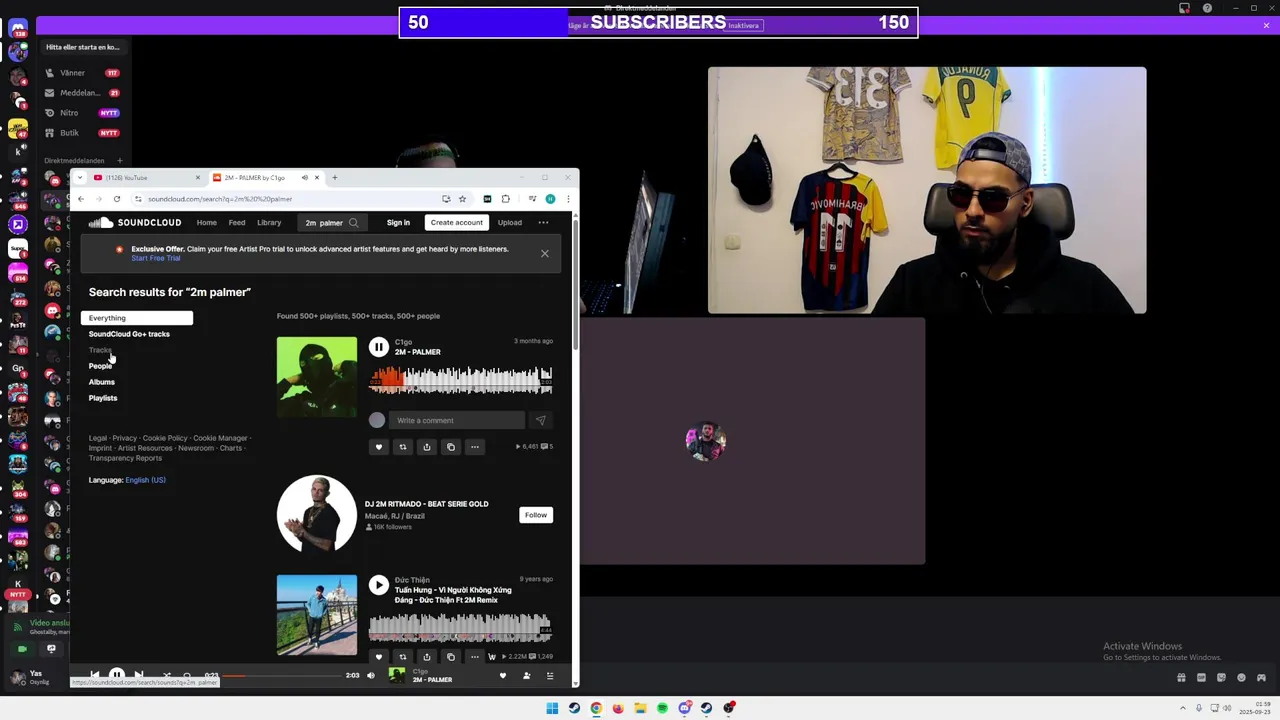This screenshot has width=1280, height=720.
Task: Go to SoundCloud Home
Action: click(x=206, y=222)
